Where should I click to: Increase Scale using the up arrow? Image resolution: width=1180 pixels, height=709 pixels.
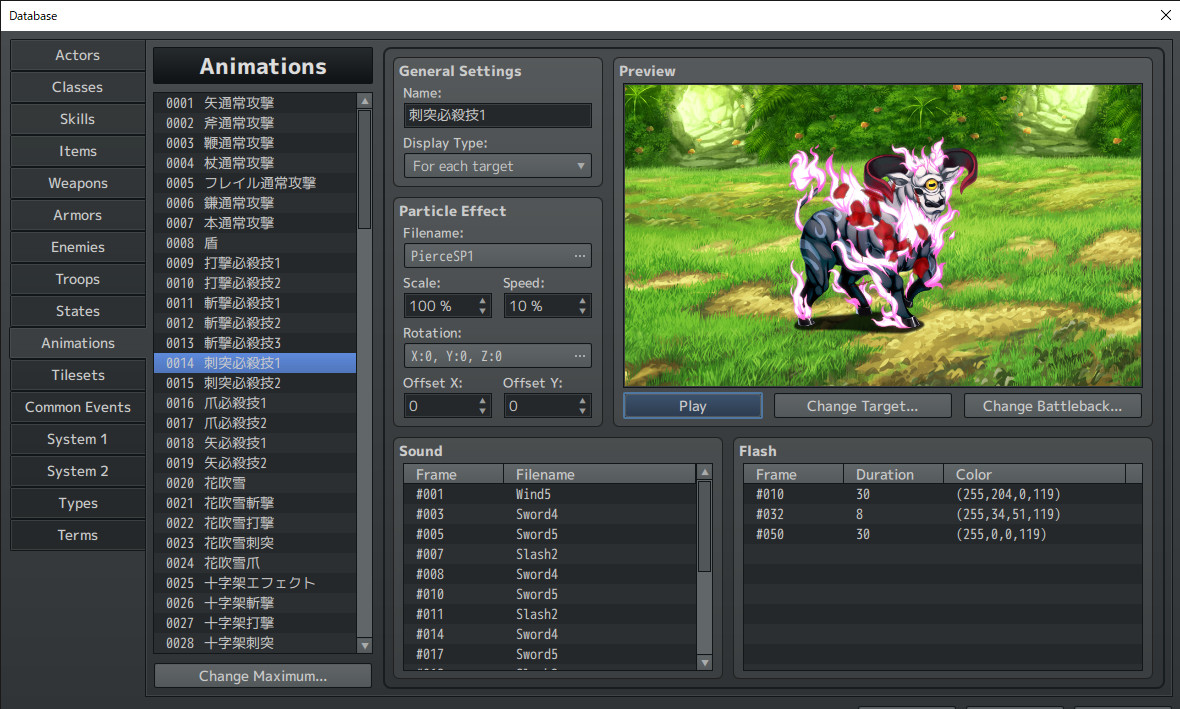[x=481, y=300]
